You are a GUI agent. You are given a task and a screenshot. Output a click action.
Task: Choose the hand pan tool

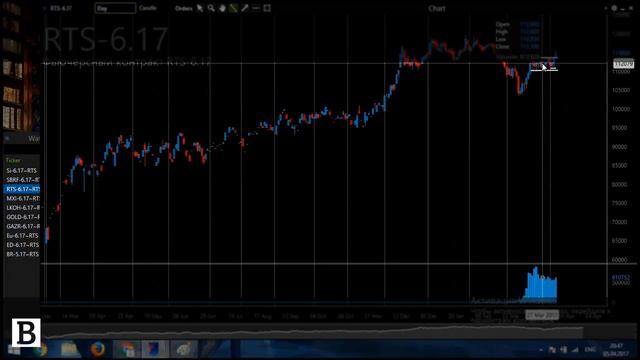[222, 8]
